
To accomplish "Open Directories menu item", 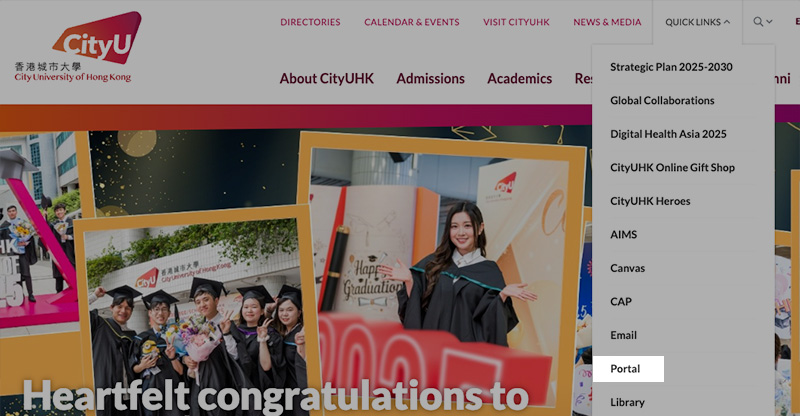I will point(310,22).
